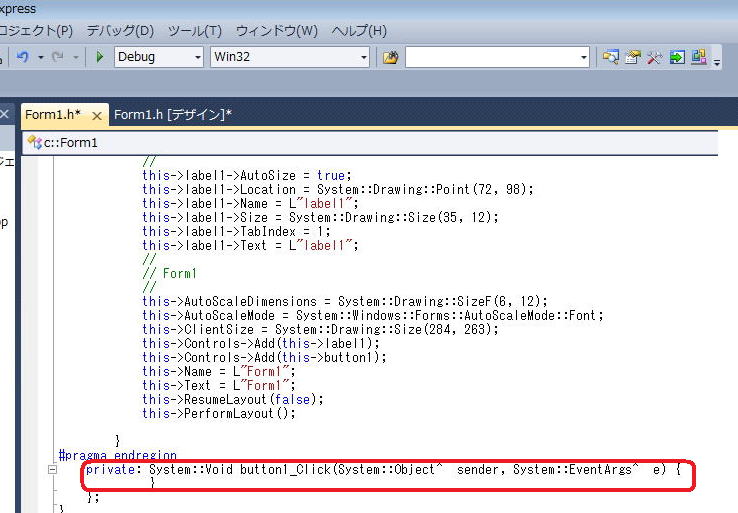Start debugging with the green play icon

(x=99, y=57)
